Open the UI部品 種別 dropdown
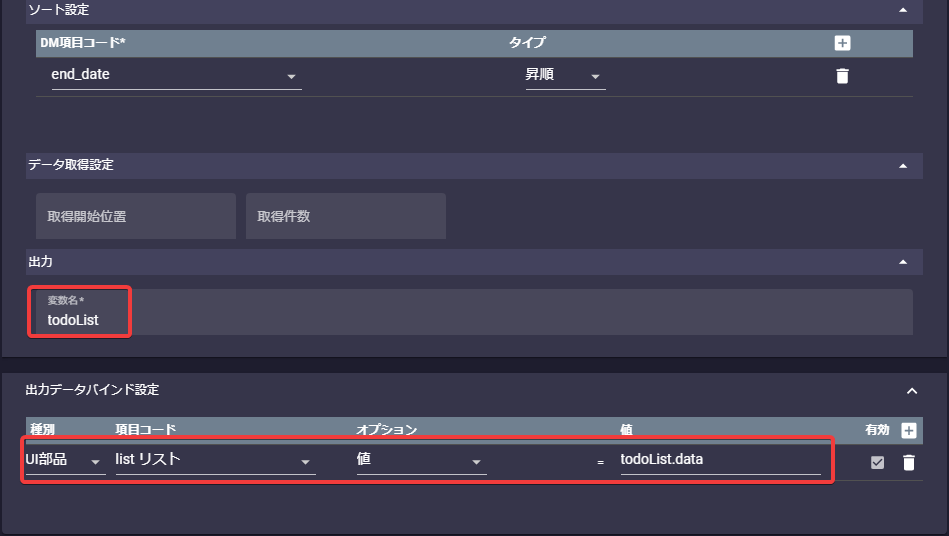949x536 pixels. click(x=65, y=460)
